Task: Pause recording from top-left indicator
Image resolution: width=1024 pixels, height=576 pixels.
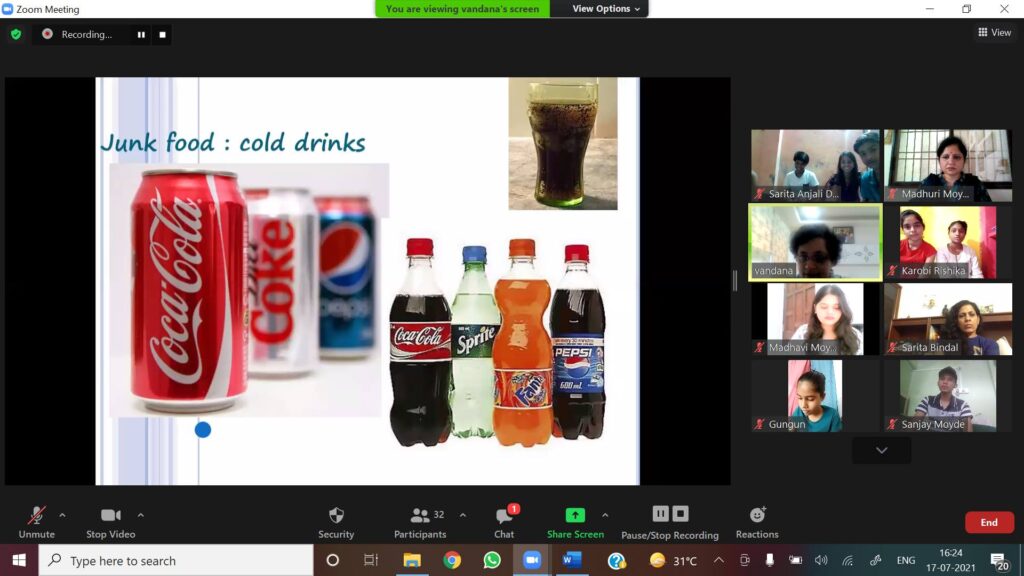Action: tap(141, 35)
